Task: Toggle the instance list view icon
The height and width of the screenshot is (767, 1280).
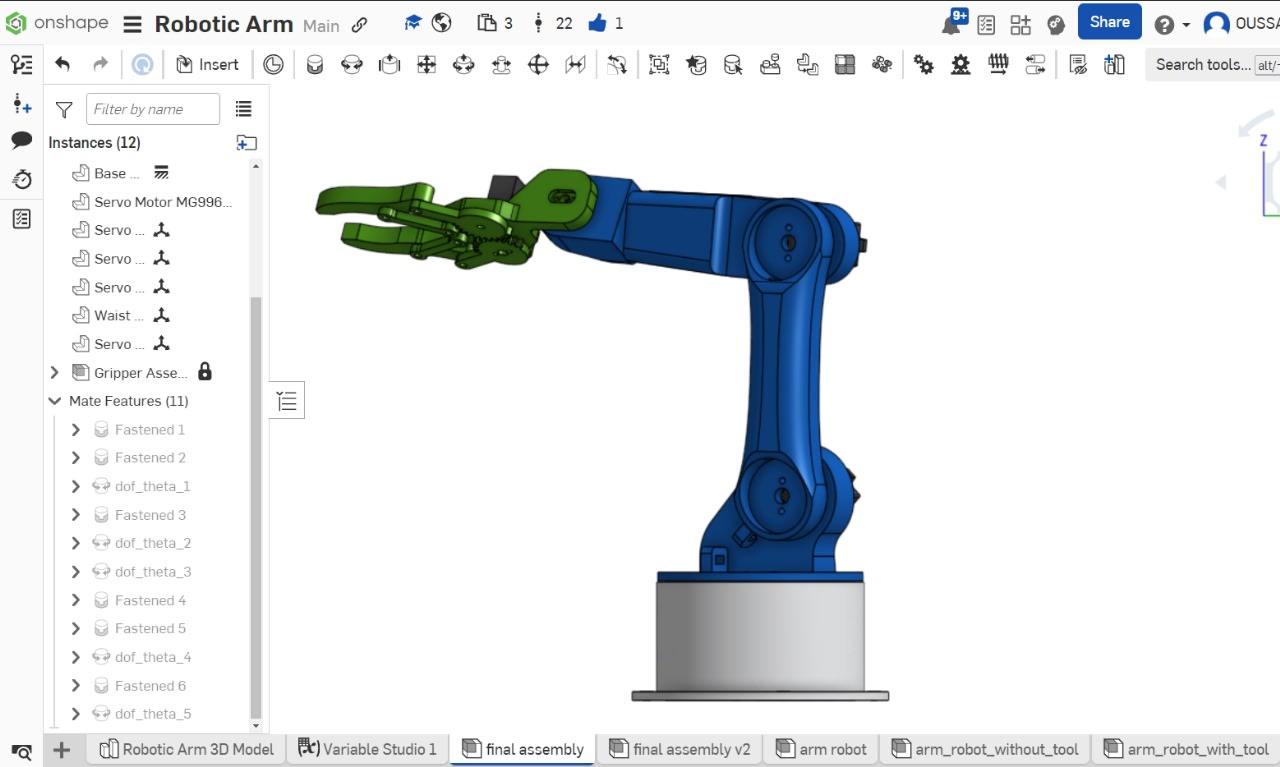Action: click(243, 109)
